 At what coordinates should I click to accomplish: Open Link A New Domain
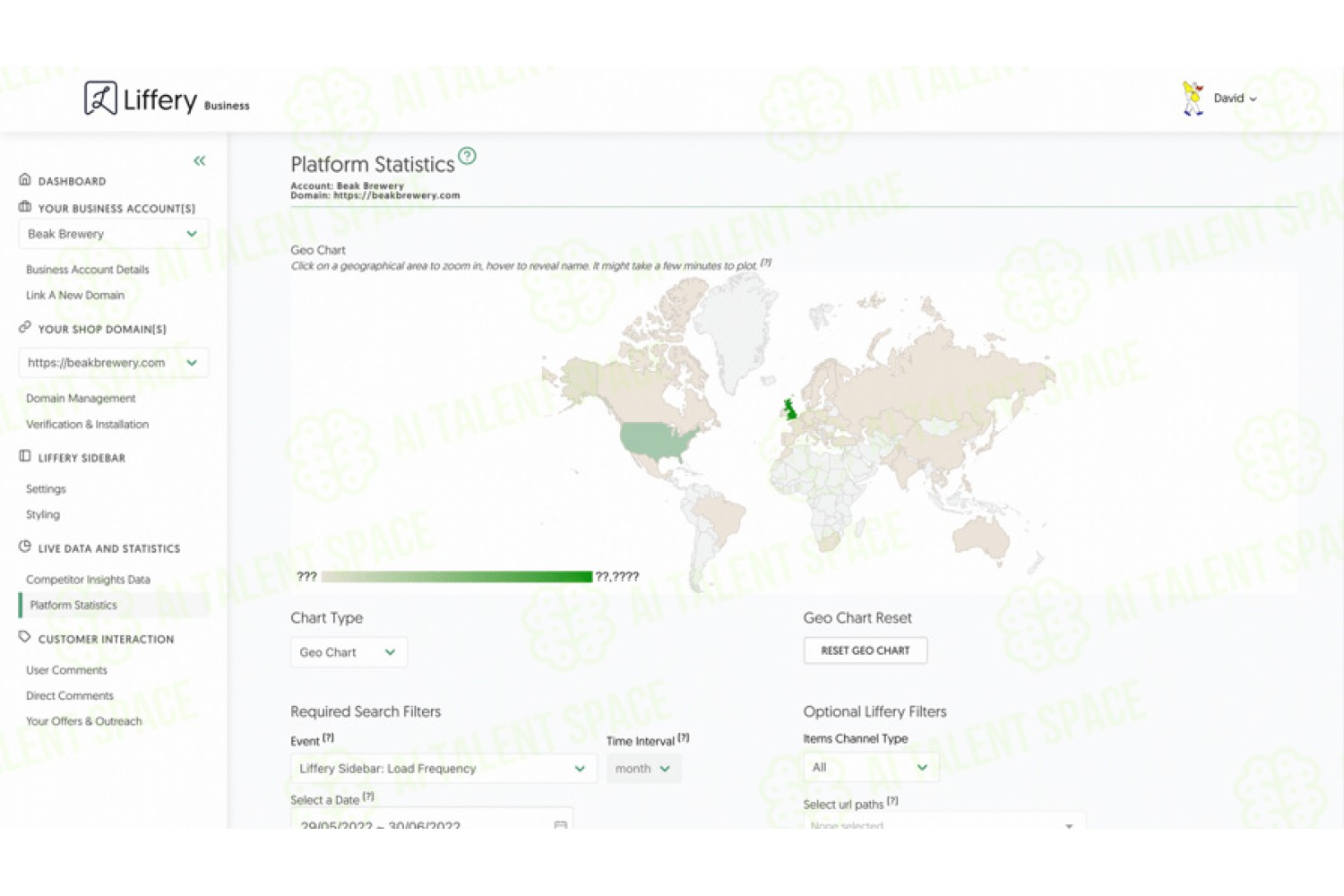75,295
